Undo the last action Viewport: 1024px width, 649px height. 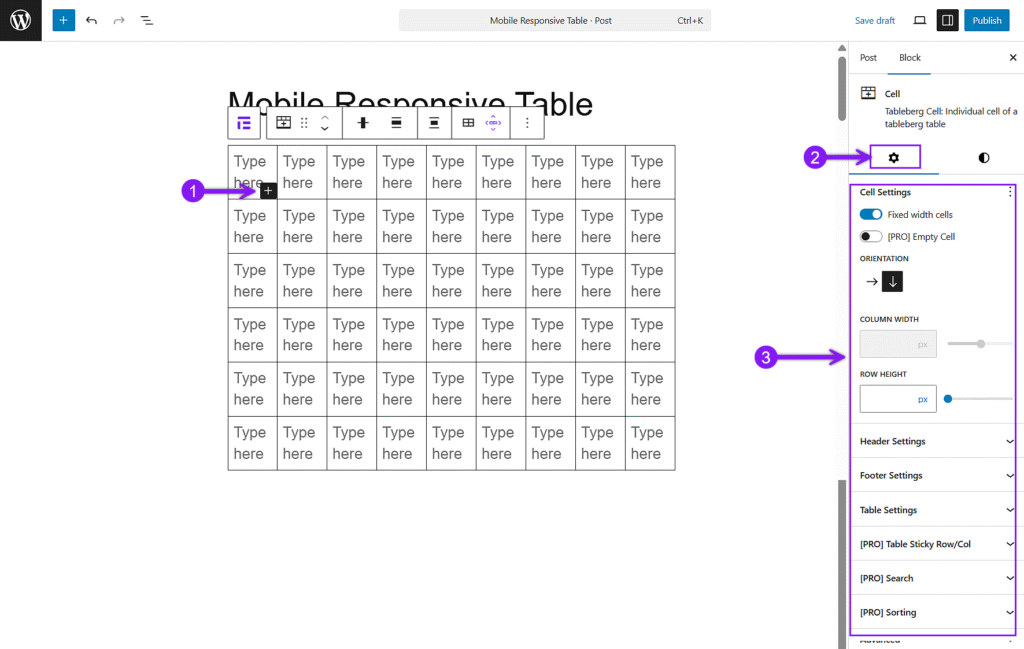91,20
